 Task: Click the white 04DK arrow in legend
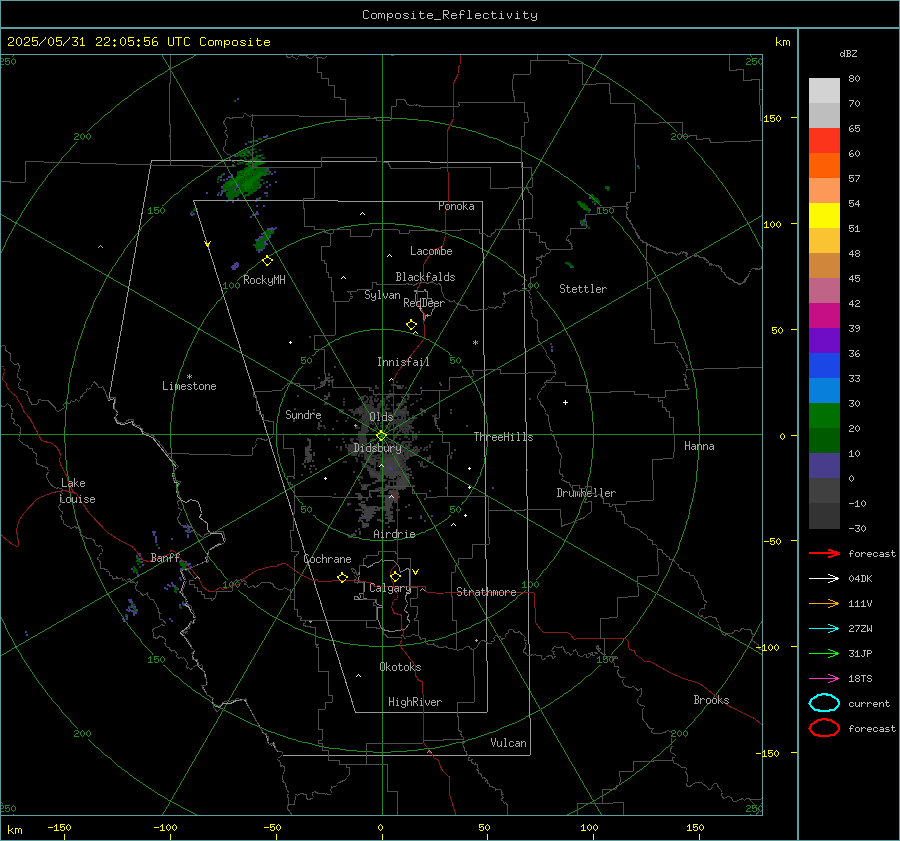(824, 579)
